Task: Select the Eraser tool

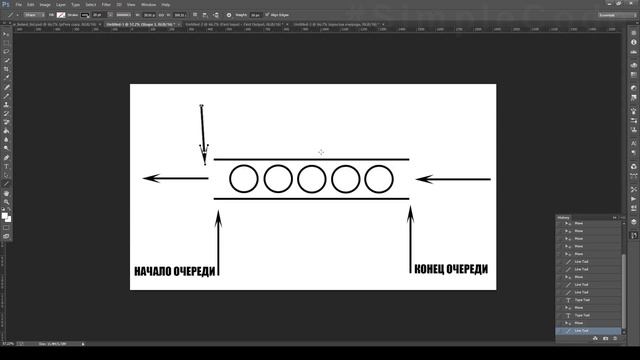Action: click(6, 122)
